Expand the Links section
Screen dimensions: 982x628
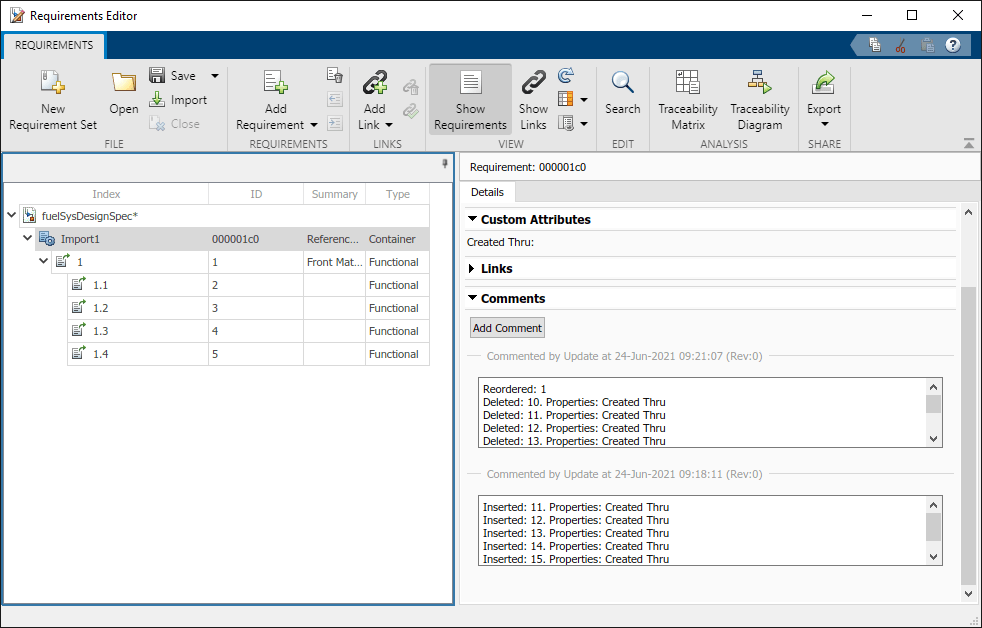click(x=473, y=269)
